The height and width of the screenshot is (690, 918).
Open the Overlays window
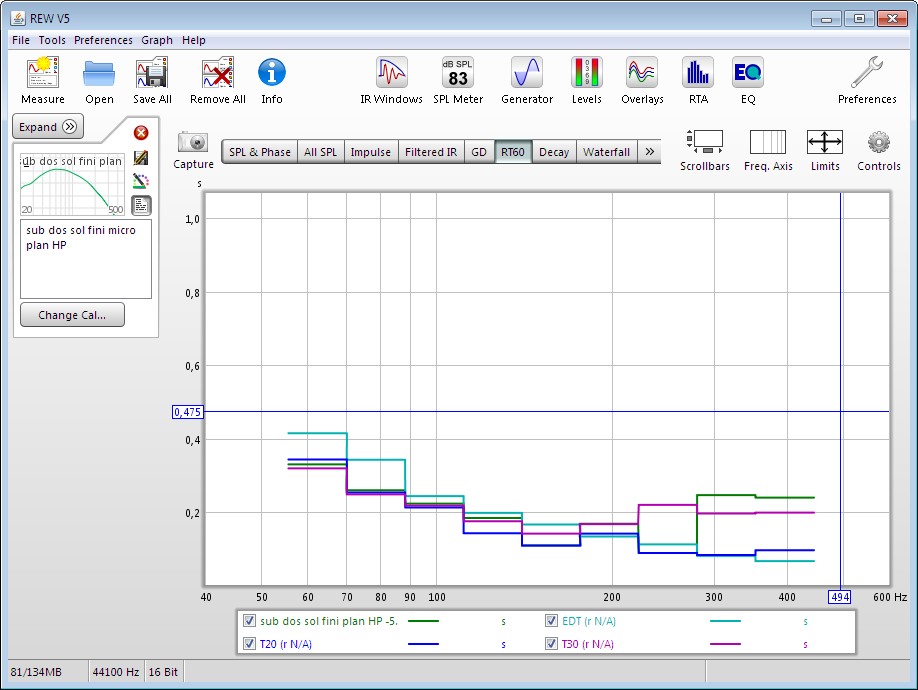tap(642, 73)
